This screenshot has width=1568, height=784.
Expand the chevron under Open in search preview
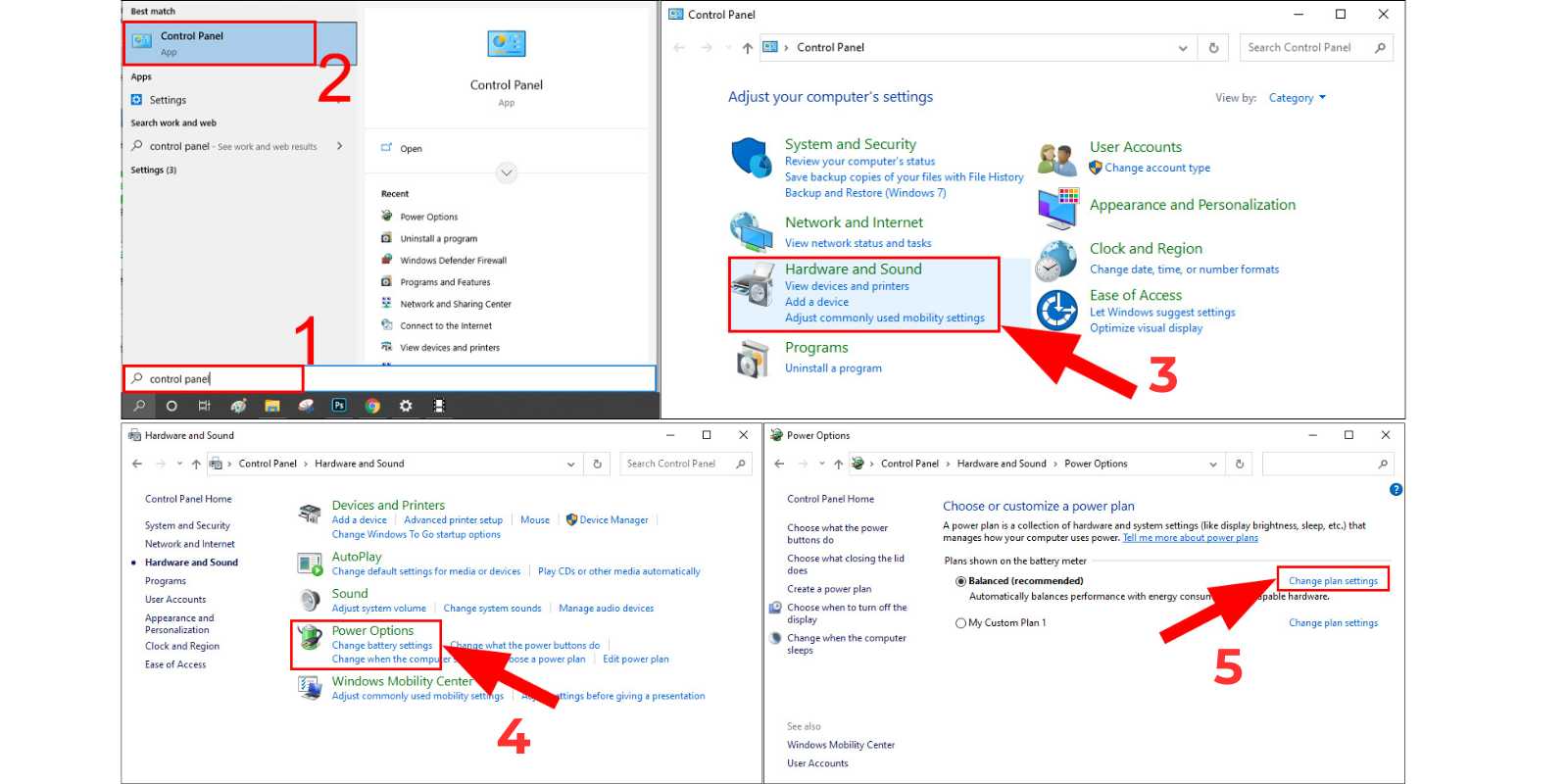507,172
